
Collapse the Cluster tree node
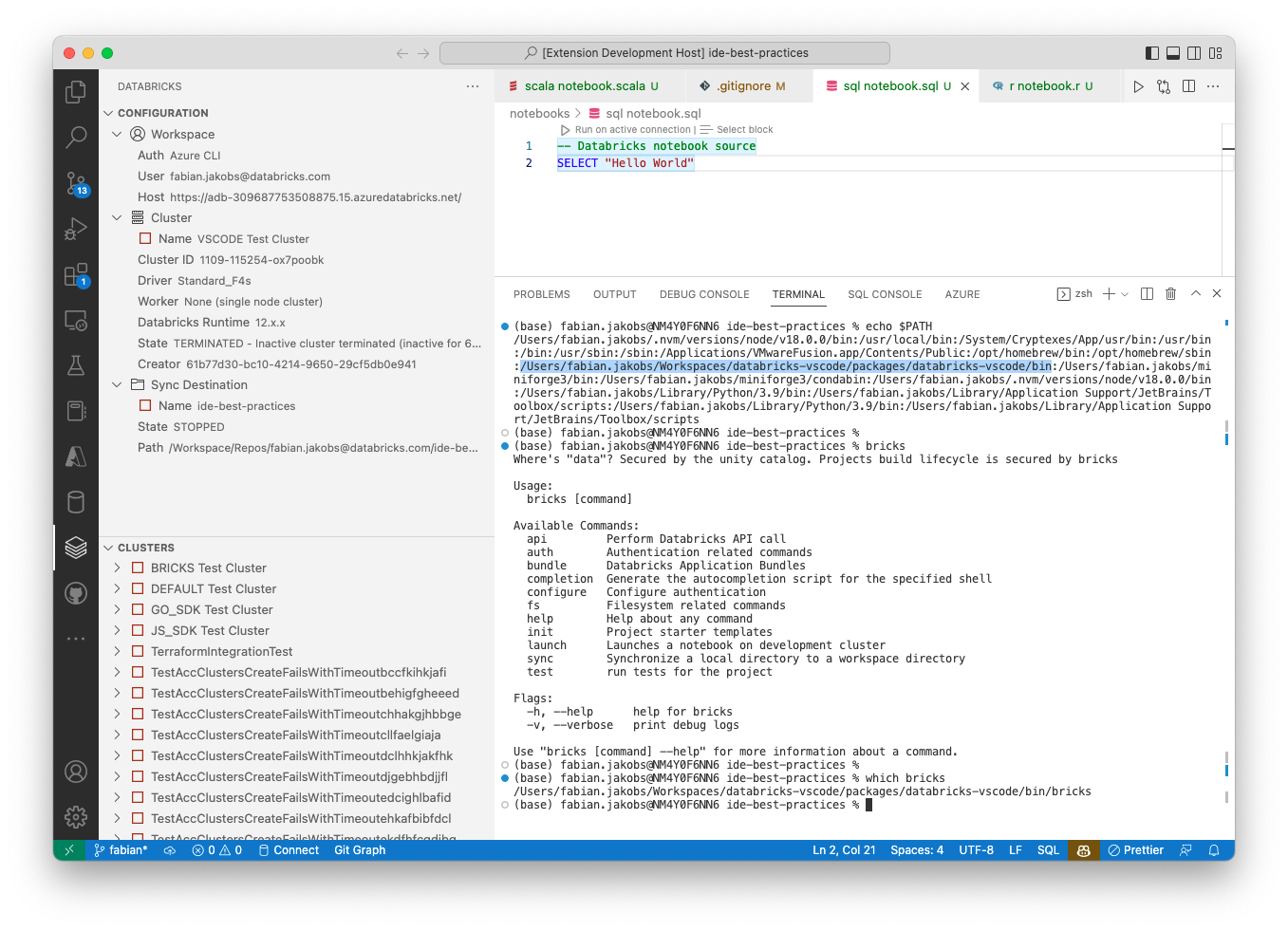117,218
